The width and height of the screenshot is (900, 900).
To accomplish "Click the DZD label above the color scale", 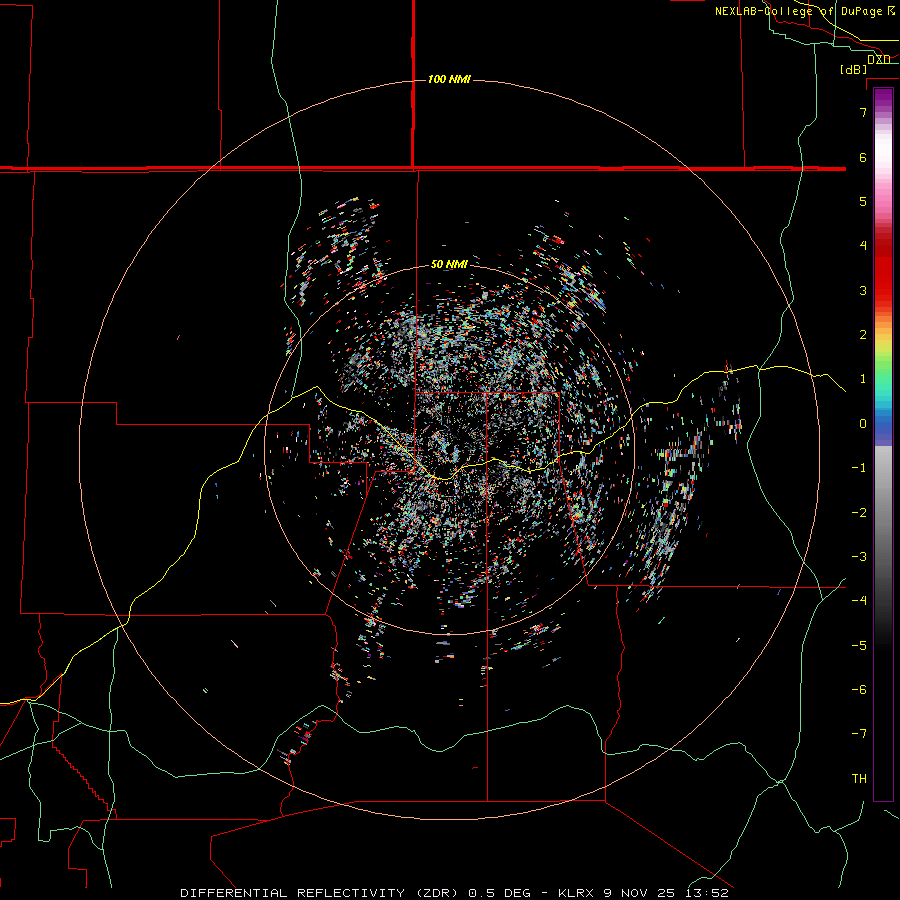I will [878, 59].
